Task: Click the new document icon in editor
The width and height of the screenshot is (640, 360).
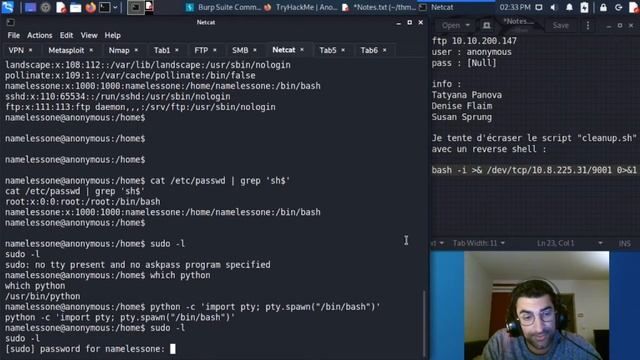Action: point(487,25)
